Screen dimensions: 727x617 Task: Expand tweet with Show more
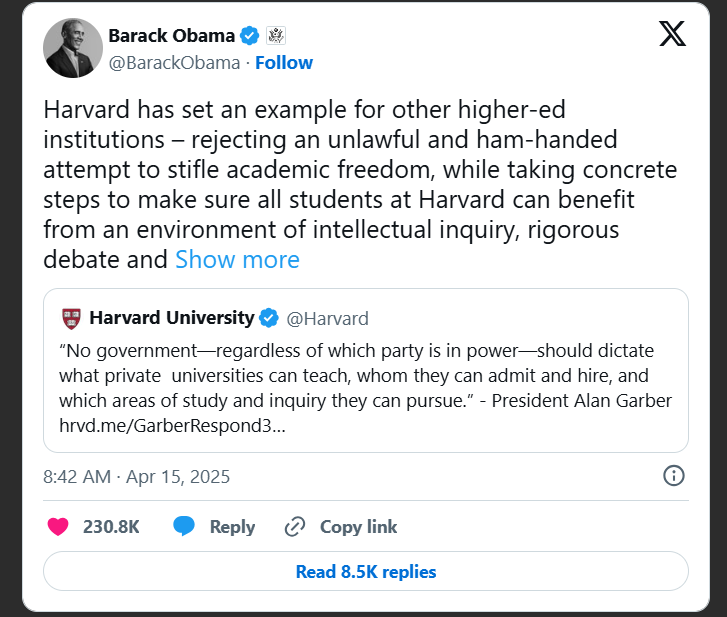(237, 260)
